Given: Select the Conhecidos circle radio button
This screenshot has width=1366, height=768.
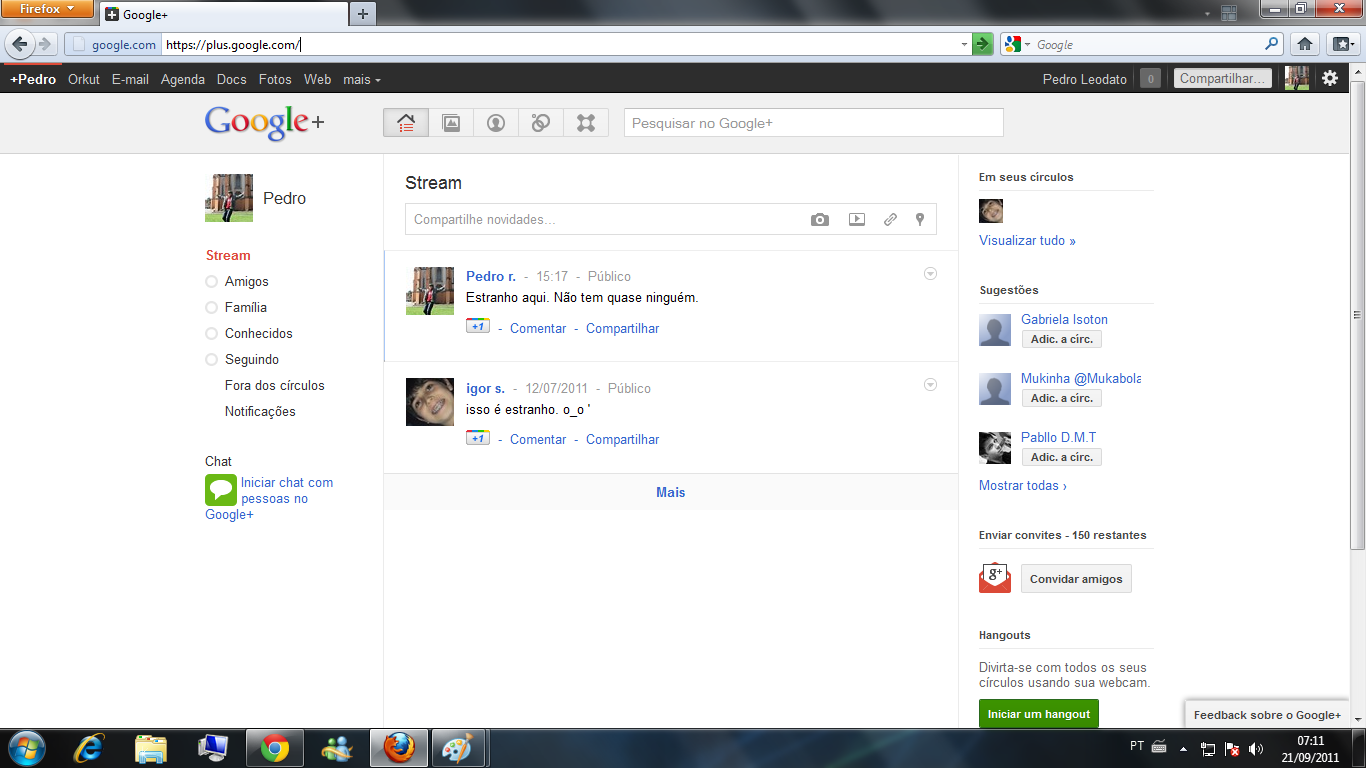Looking at the screenshot, I should (x=211, y=334).
